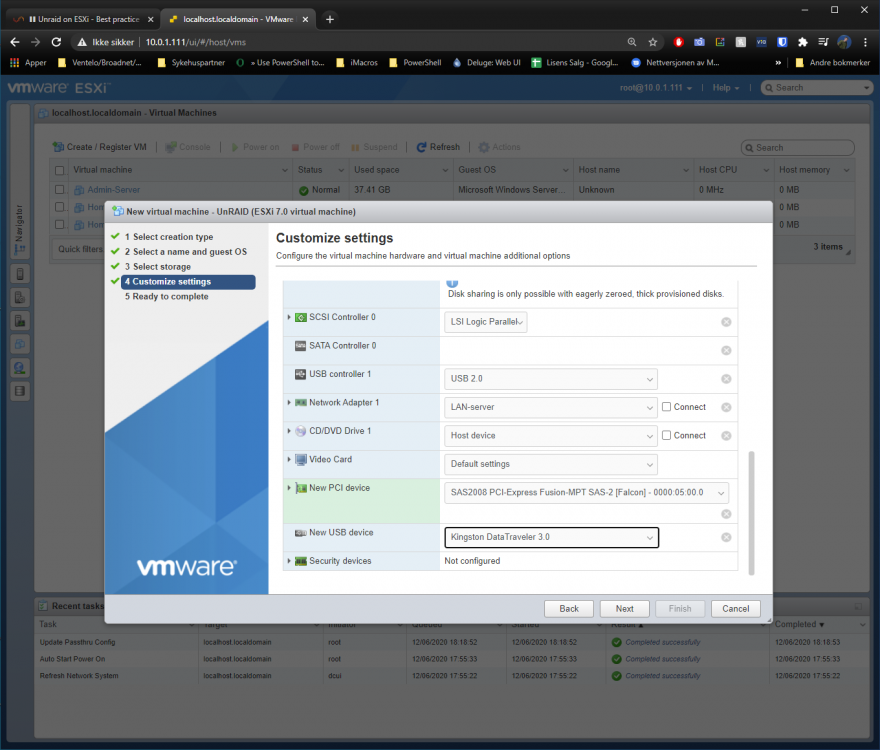The height and width of the screenshot is (750, 880).
Task: Click the Refresh icon in the VM toolbar
Action: [x=421, y=147]
